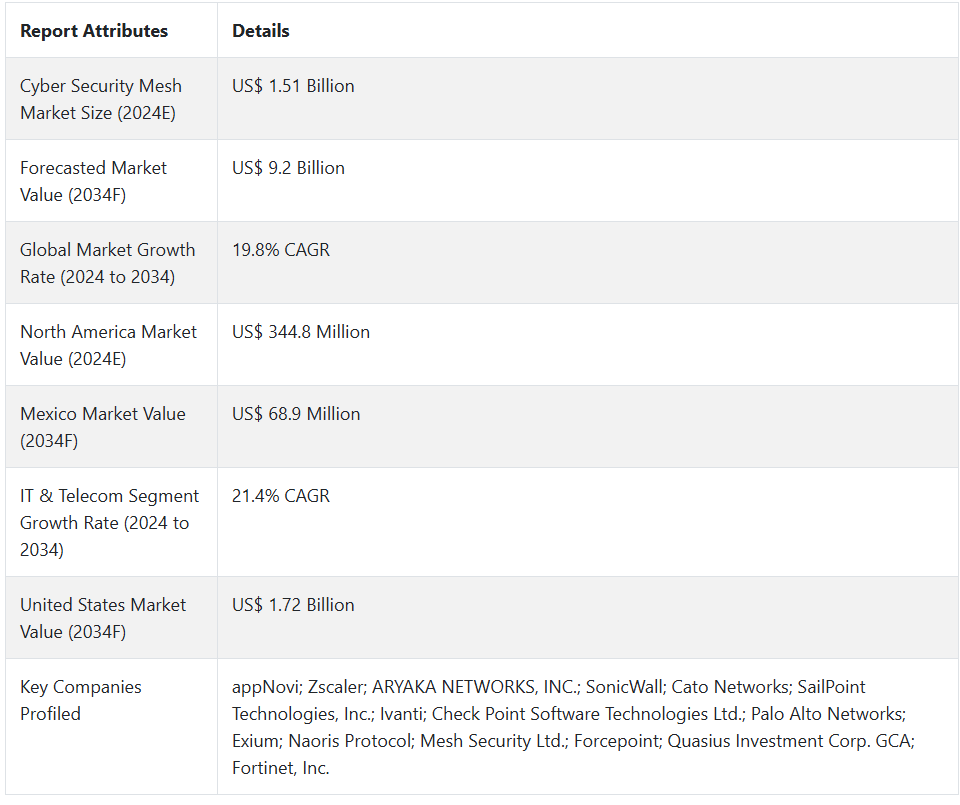Select the Mexico Market Value (2034F) cell
This screenshot has width=960, height=805.
pyautogui.click(x=102, y=427)
